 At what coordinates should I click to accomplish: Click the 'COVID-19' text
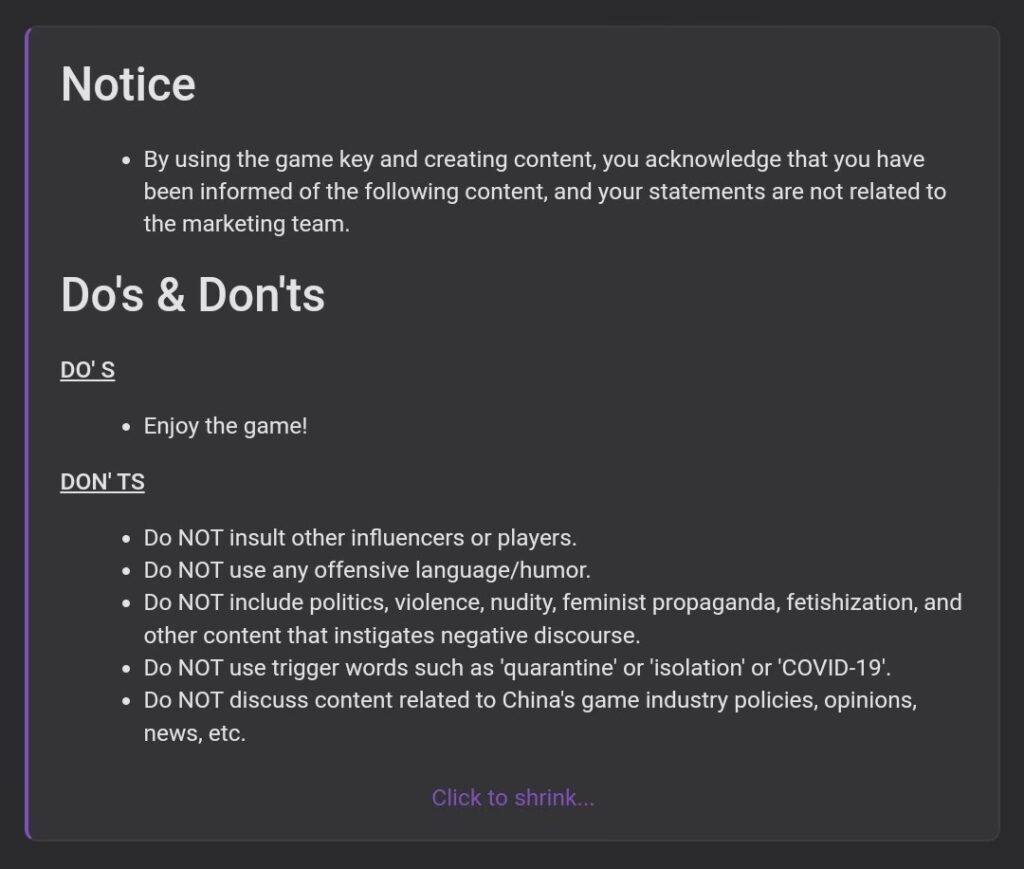pos(833,667)
